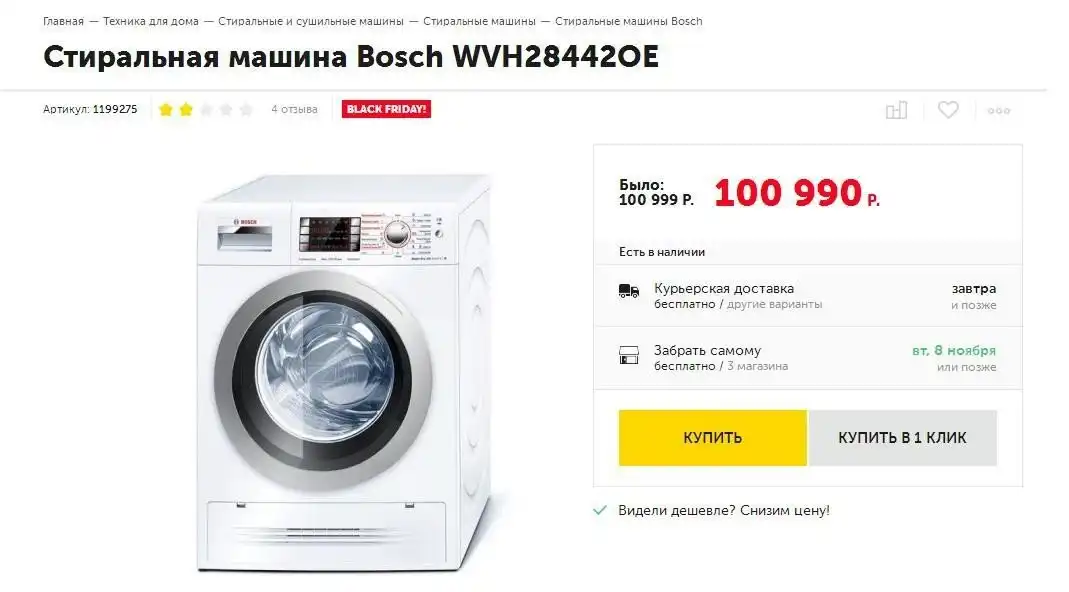The width and height of the screenshot is (1069, 592).
Task: Click the compare products bar chart icon
Action: (896, 110)
